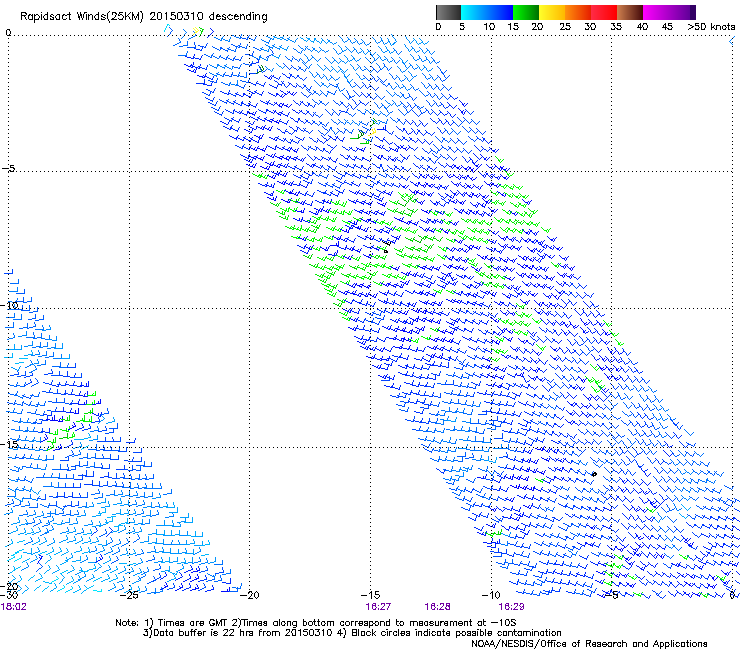Click 'Black circles indicate possible contamination' note

pos(456,633)
